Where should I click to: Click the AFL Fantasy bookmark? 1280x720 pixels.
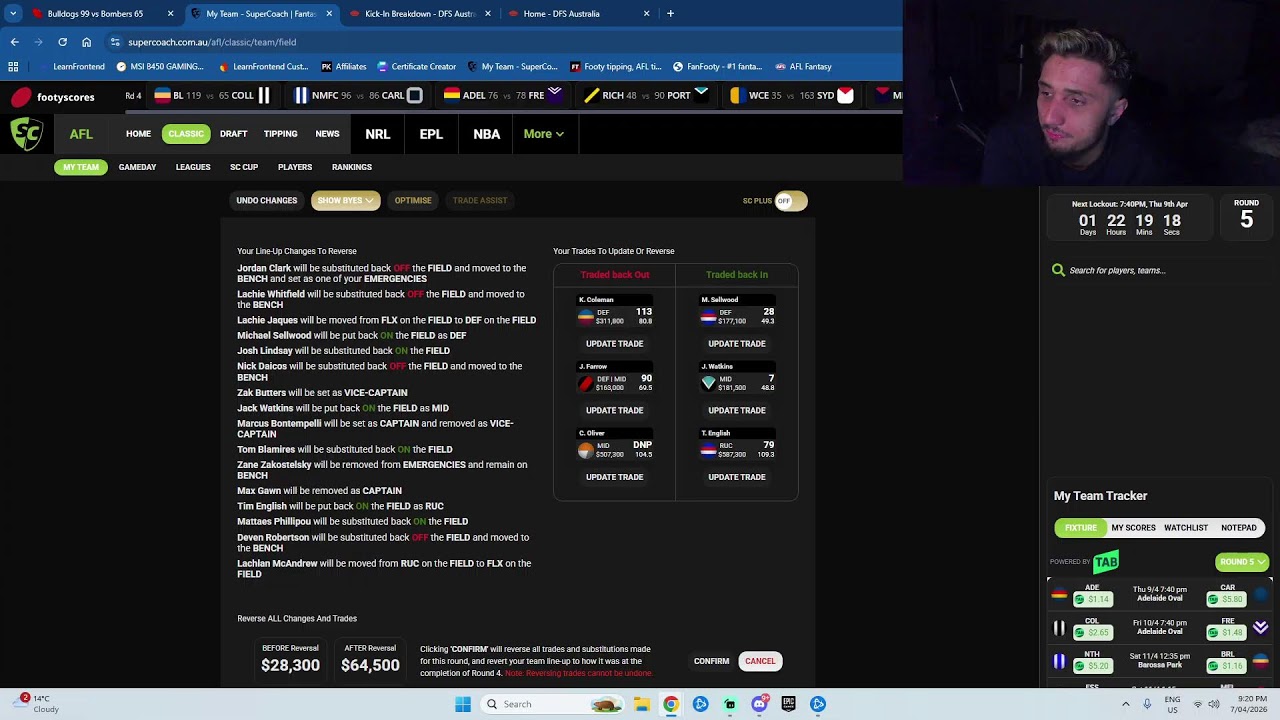[803, 67]
